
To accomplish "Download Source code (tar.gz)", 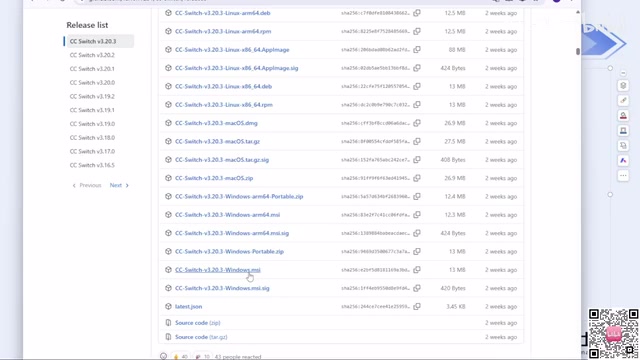I will point(201,337).
